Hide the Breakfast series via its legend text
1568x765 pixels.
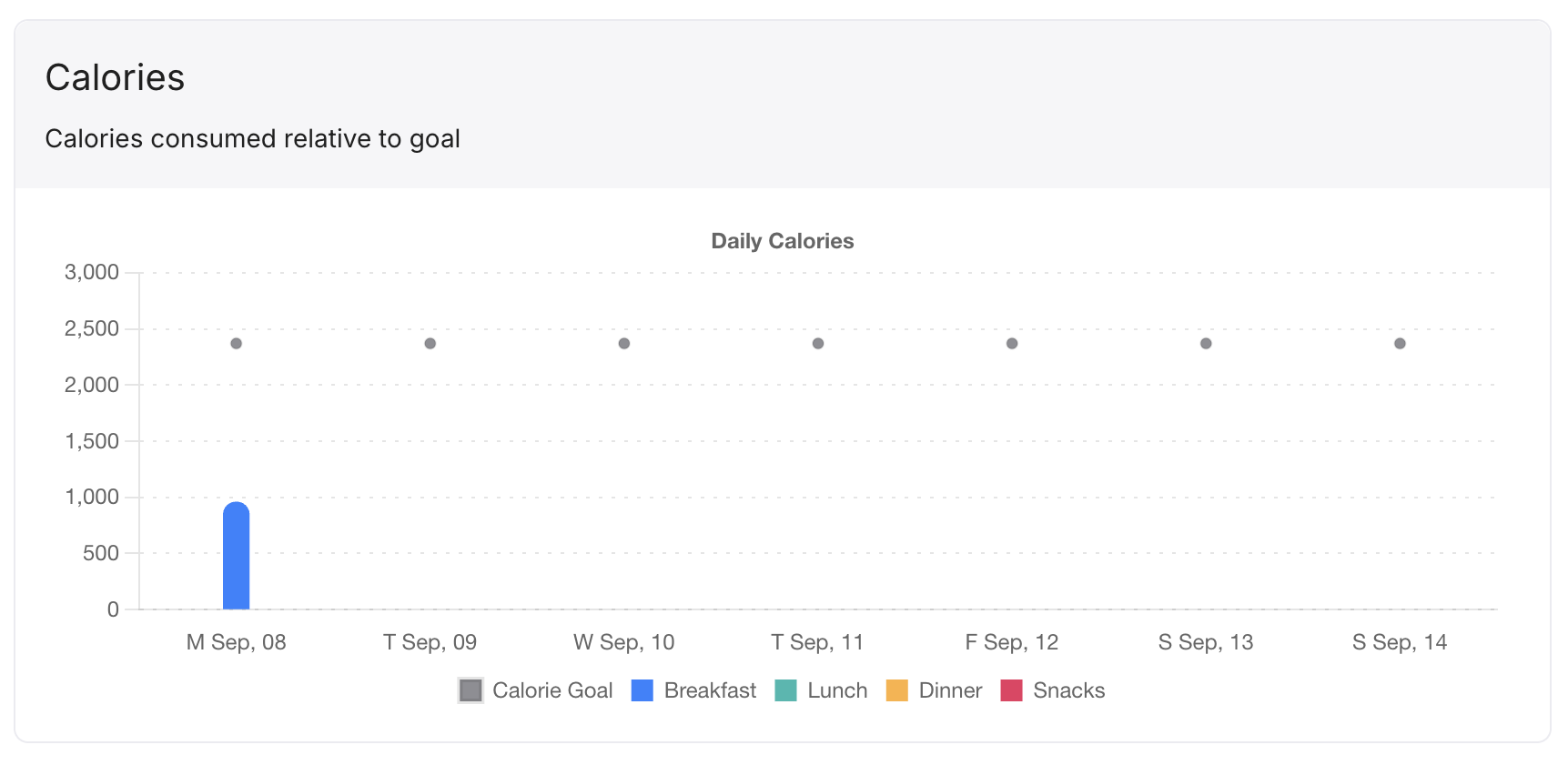coord(710,690)
